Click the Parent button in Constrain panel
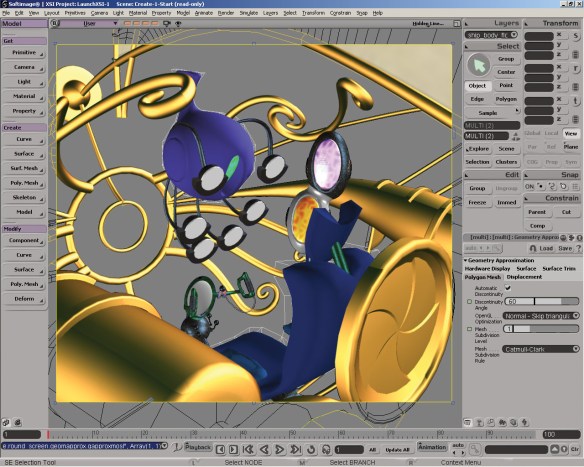The width and height of the screenshot is (584, 467). (537, 212)
